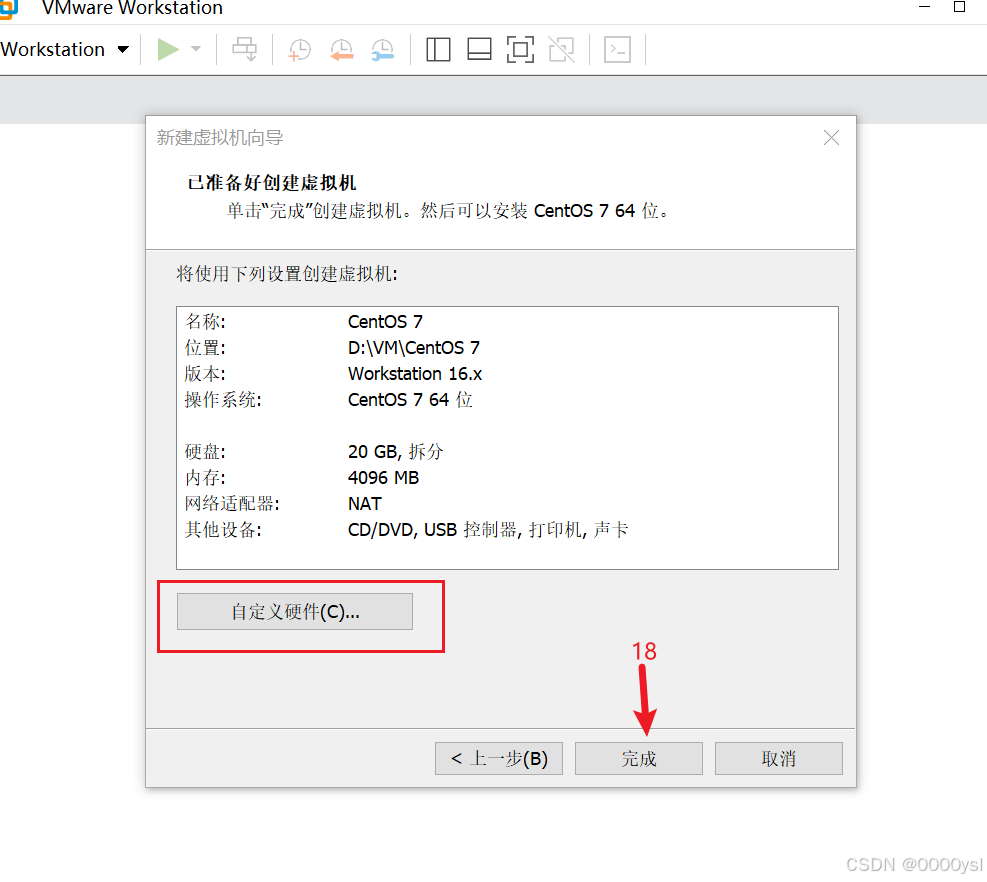The width and height of the screenshot is (987, 882).
Task: Click the 网络适配器: label
Action: pos(232,504)
